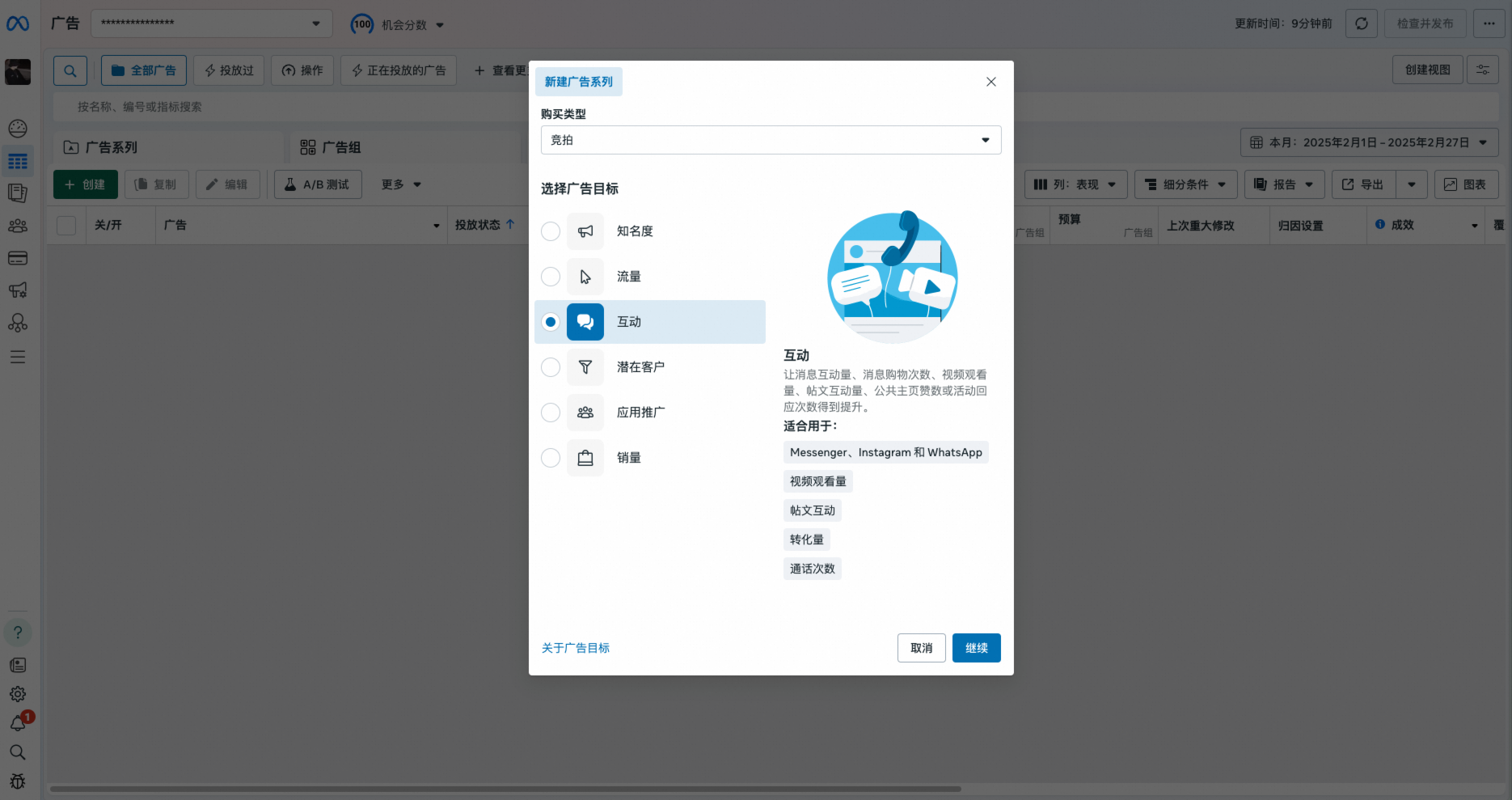Select the 操作 filter tab
1512x800 pixels.
pos(302,70)
